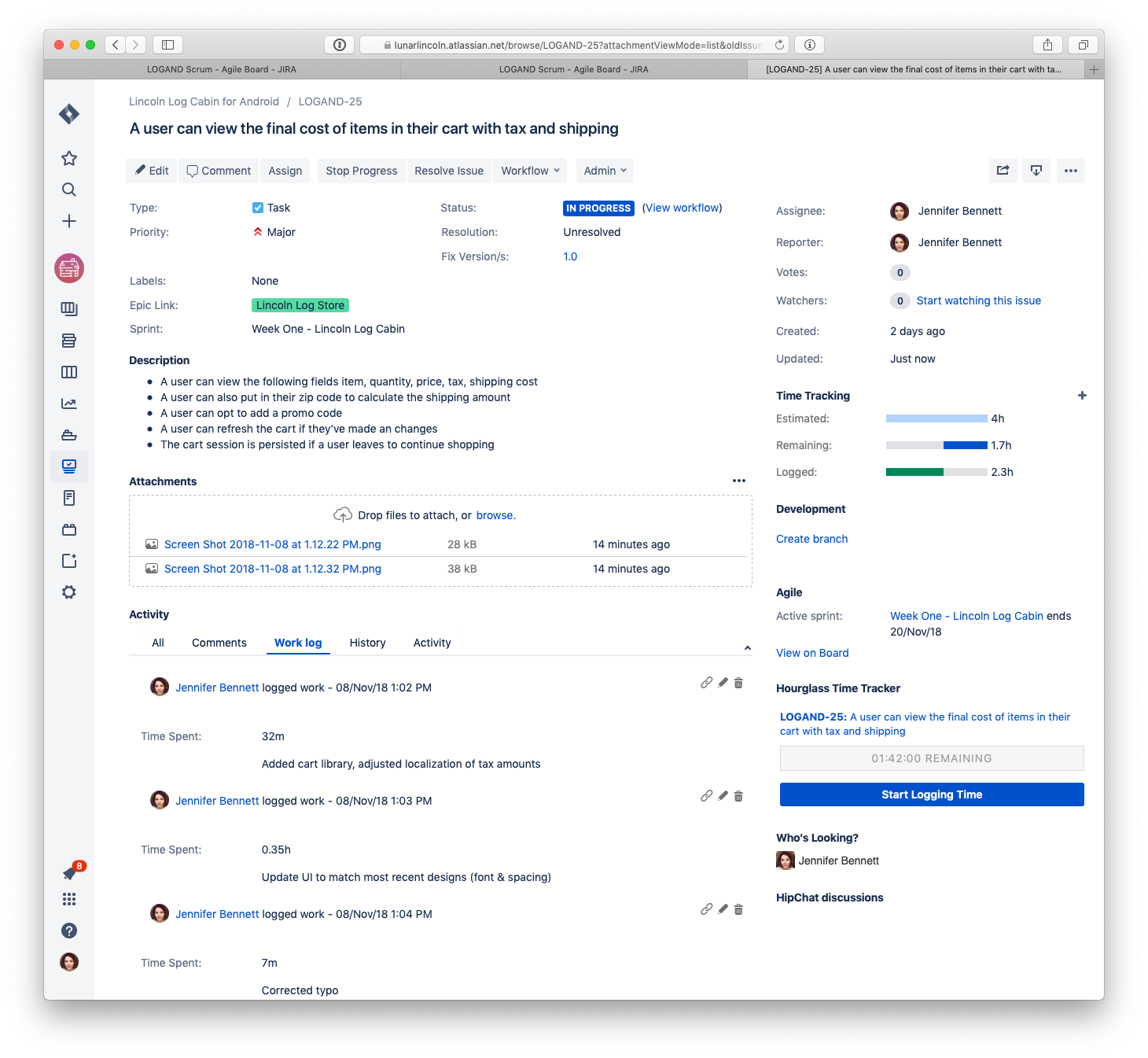Copy link of 1:02 PM work log

707,683
